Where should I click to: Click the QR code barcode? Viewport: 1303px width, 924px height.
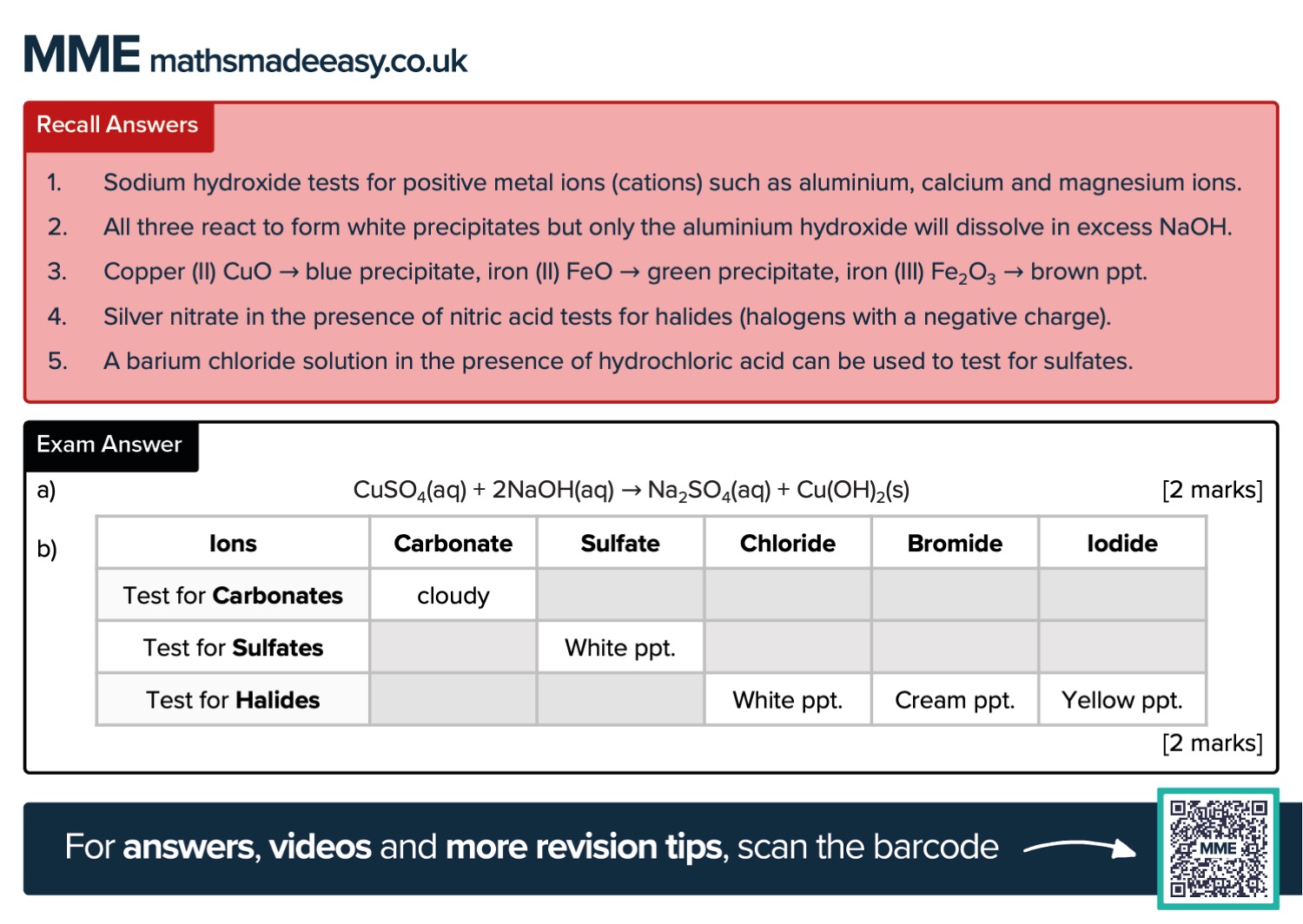click(1217, 848)
